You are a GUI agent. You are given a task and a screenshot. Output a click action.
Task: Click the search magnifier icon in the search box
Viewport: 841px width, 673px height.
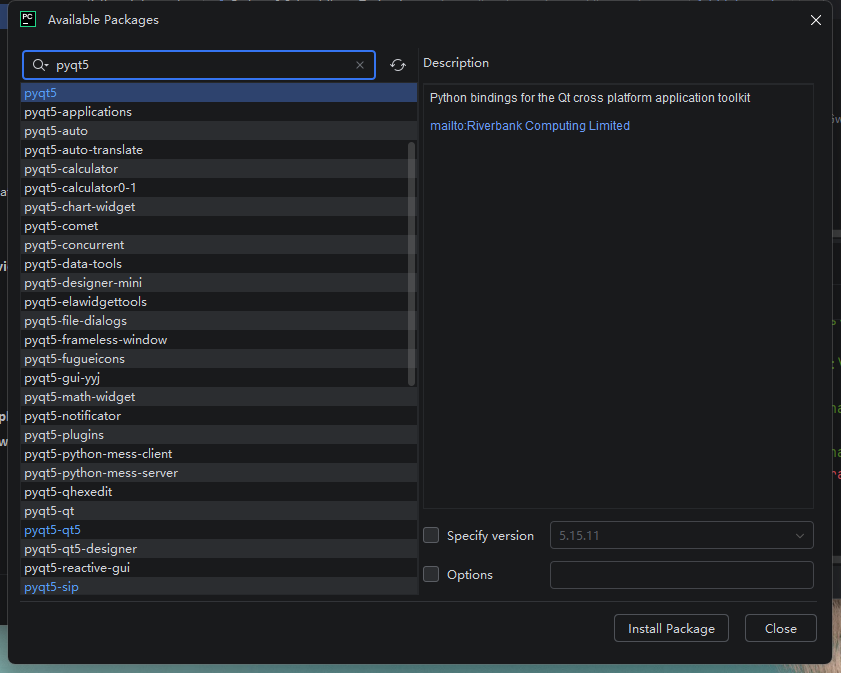point(40,65)
